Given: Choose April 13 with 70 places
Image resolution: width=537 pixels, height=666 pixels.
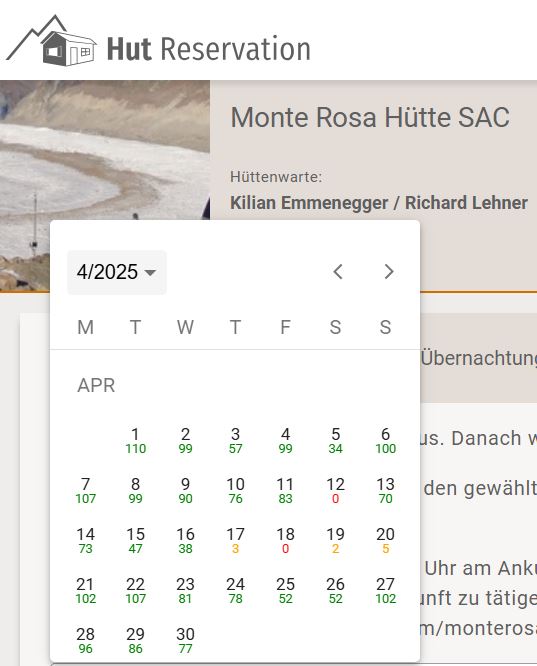Looking at the screenshot, I should 385,491.
